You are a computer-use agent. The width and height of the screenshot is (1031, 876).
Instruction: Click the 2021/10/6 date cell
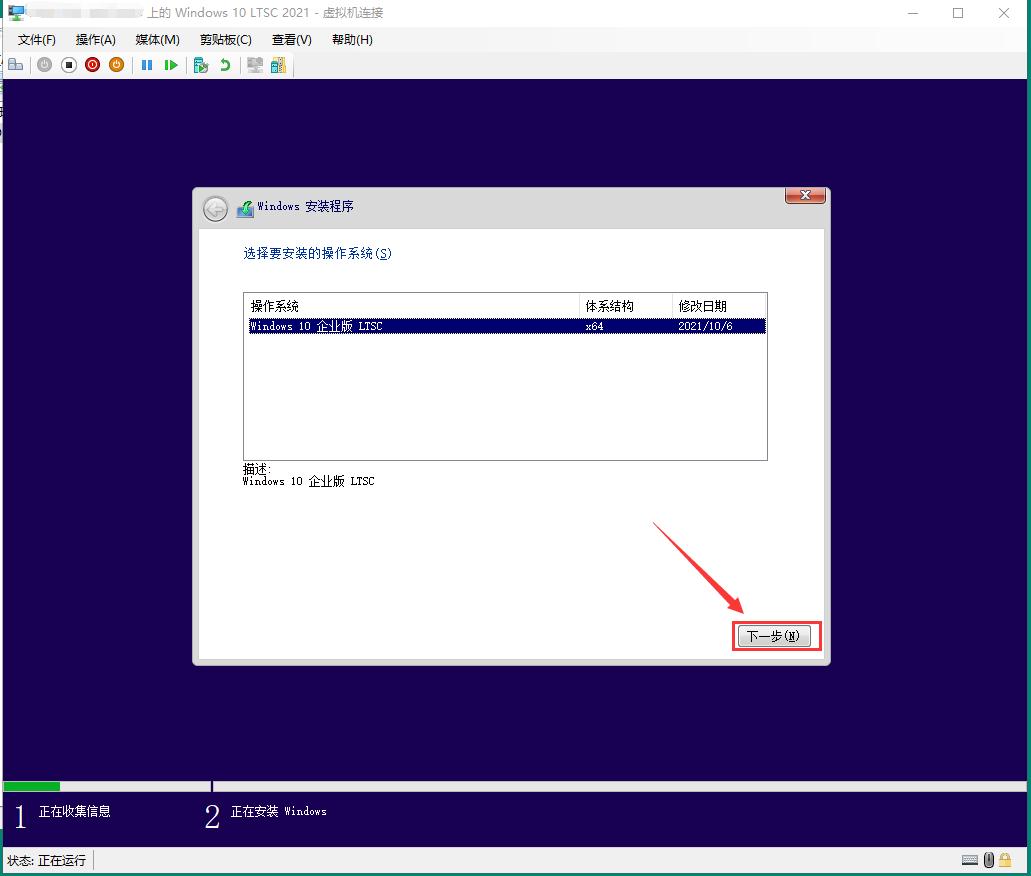click(x=705, y=326)
